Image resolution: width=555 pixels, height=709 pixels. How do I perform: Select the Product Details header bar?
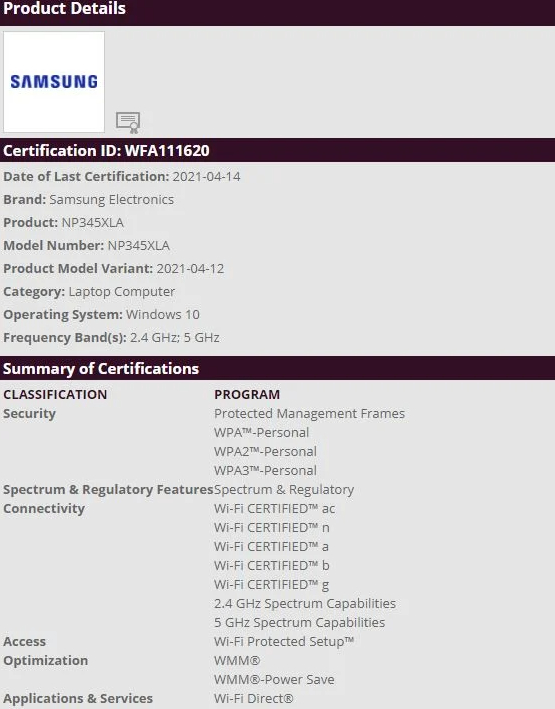click(277, 11)
